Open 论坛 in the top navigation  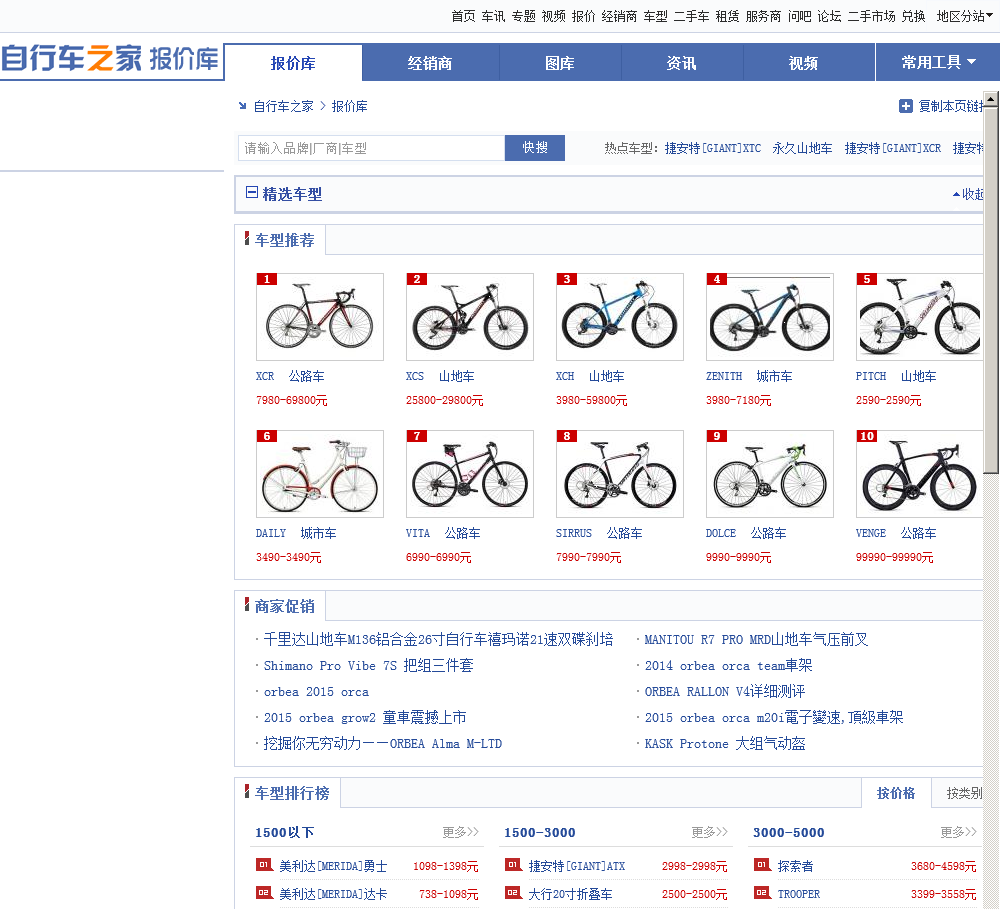tap(829, 17)
